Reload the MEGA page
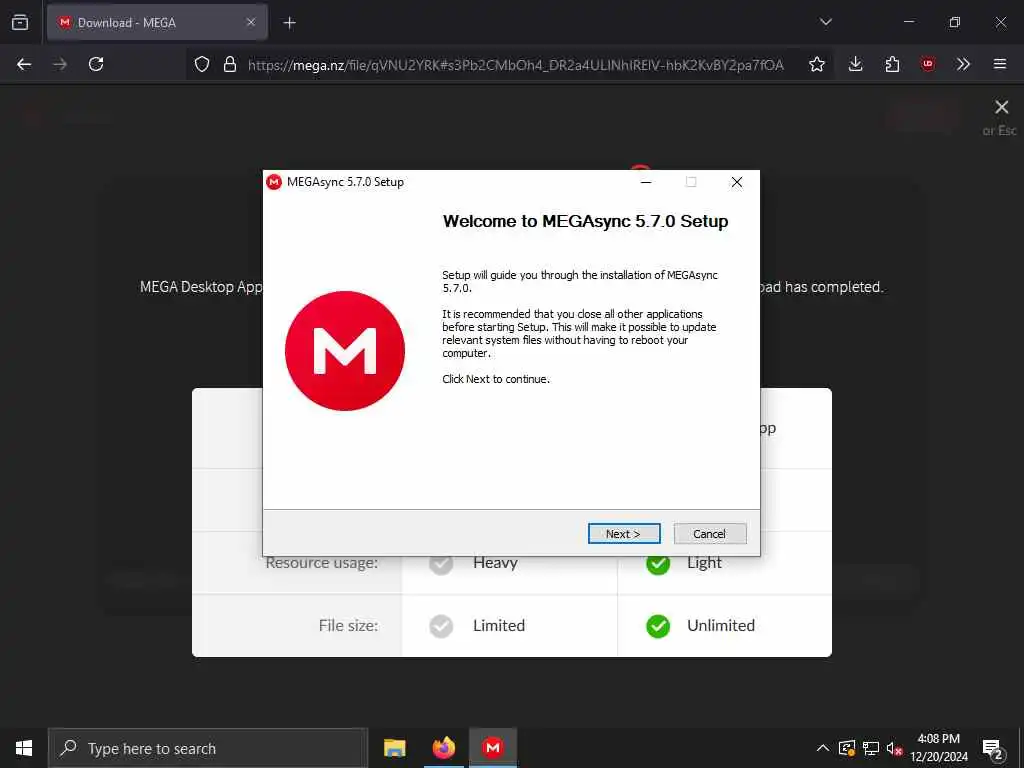The height and width of the screenshot is (768, 1024). tap(96, 64)
